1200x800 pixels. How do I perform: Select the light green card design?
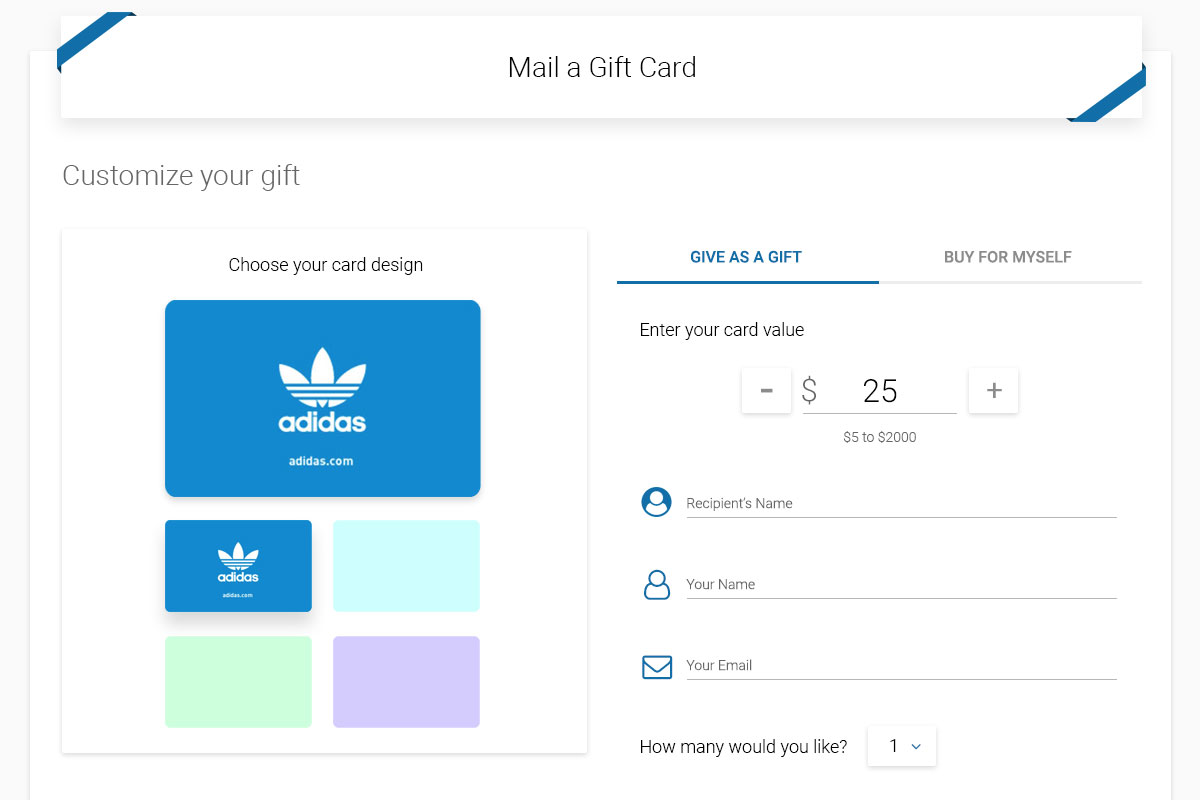[x=238, y=682]
